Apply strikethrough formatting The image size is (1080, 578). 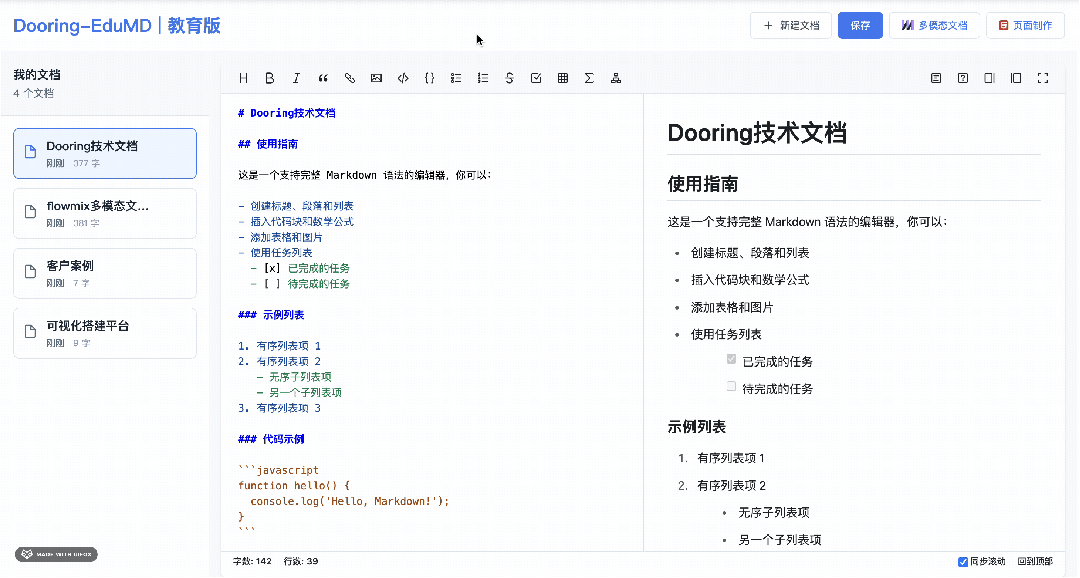point(510,79)
